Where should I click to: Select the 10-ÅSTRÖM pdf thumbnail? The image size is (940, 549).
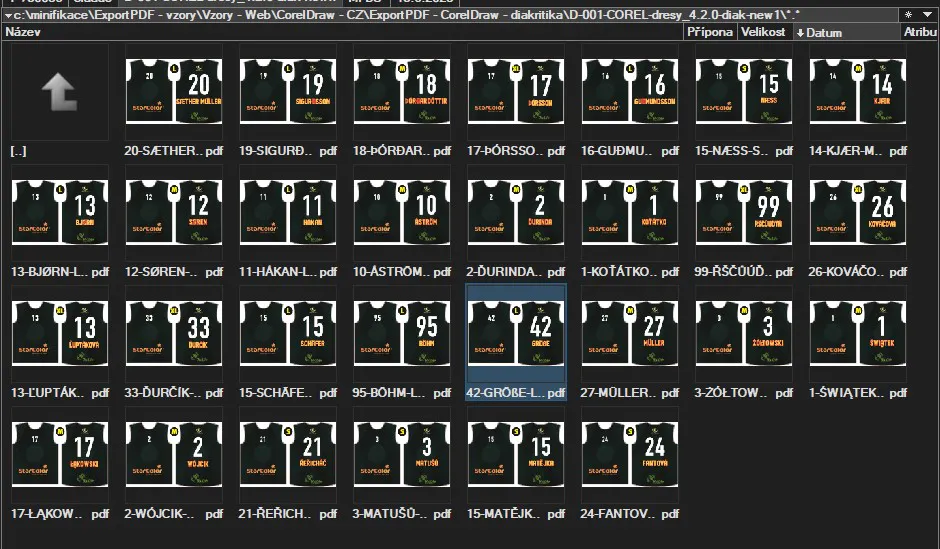click(402, 213)
